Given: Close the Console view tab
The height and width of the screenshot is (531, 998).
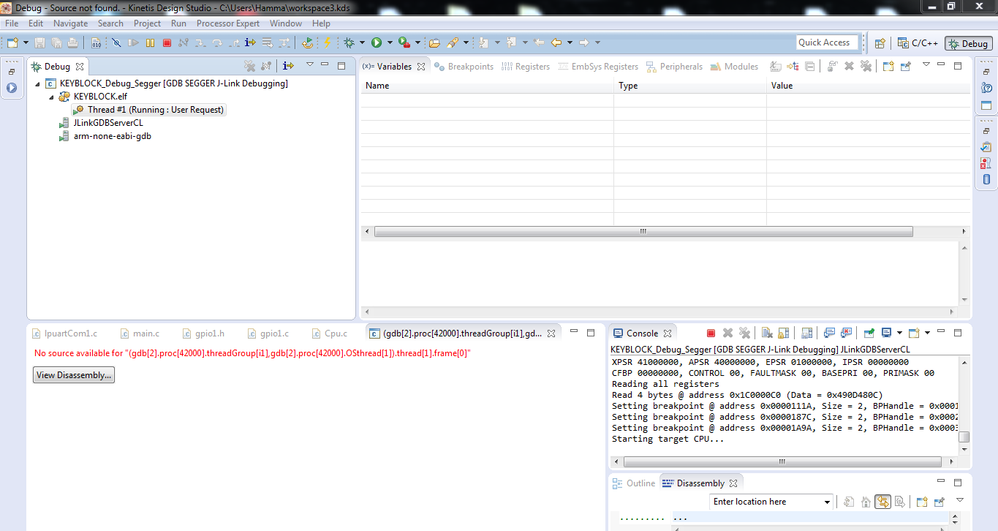Looking at the screenshot, I should tap(667, 333).
